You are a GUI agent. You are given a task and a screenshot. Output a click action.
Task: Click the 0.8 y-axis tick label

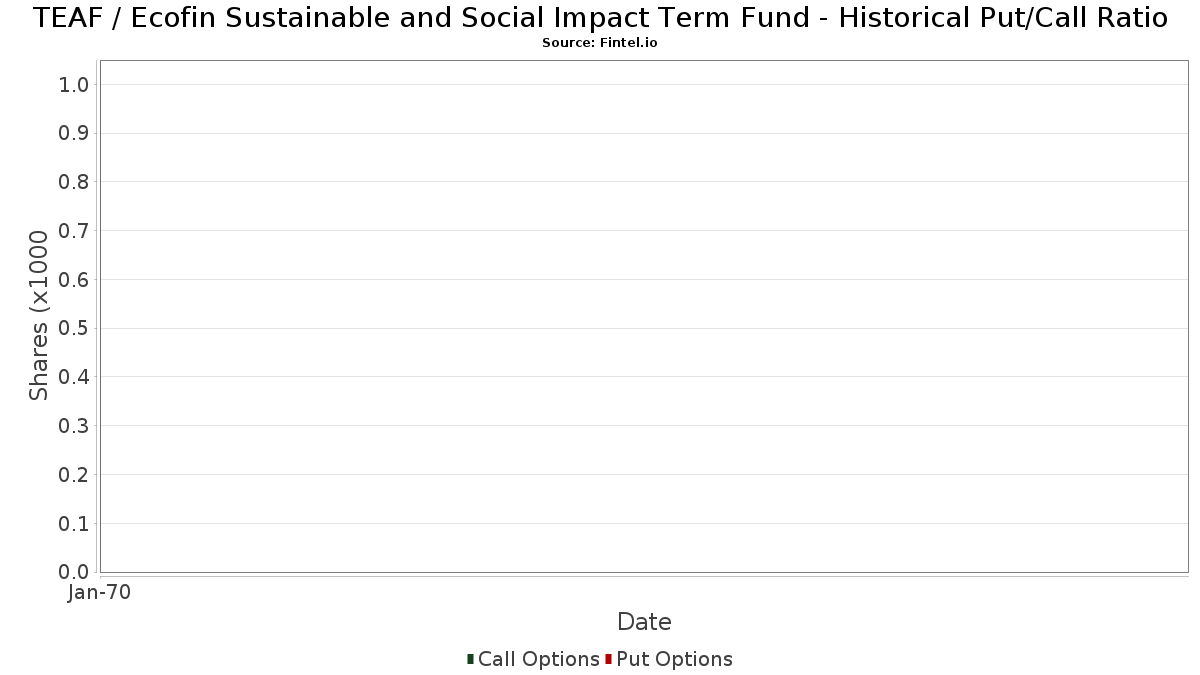click(74, 182)
